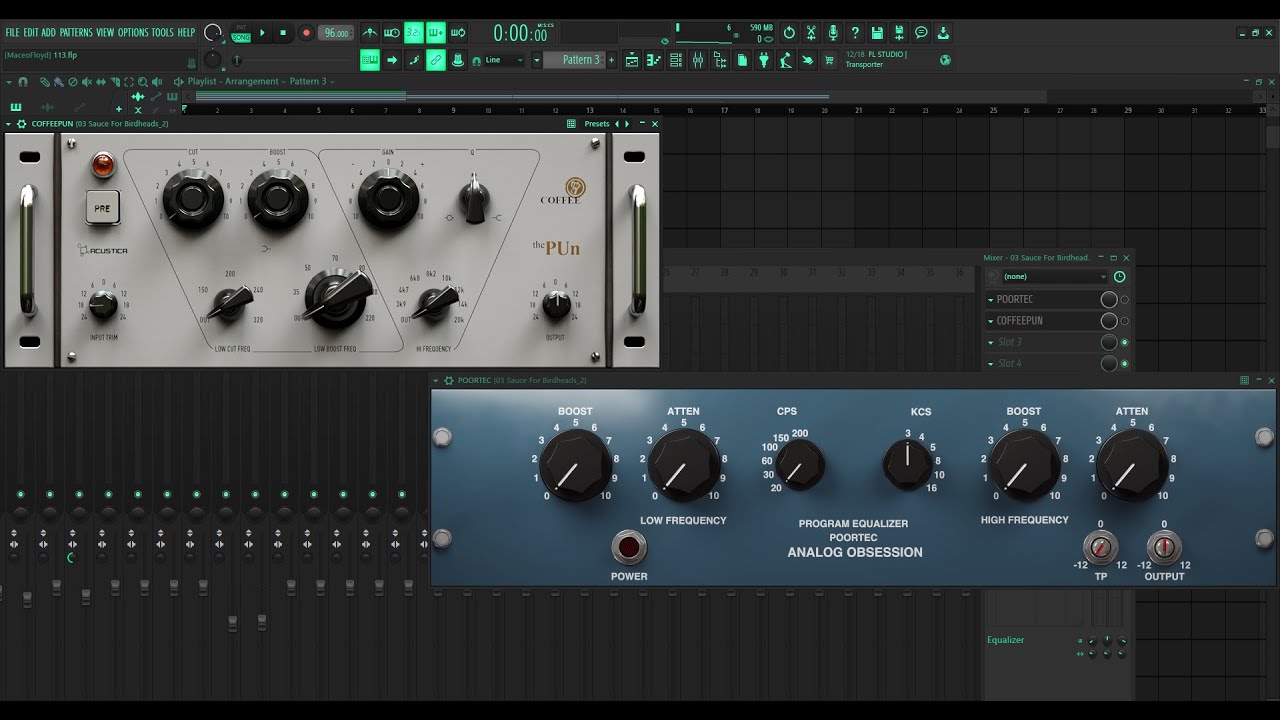Toggle the overdub/blend recording icon

(x=436, y=33)
